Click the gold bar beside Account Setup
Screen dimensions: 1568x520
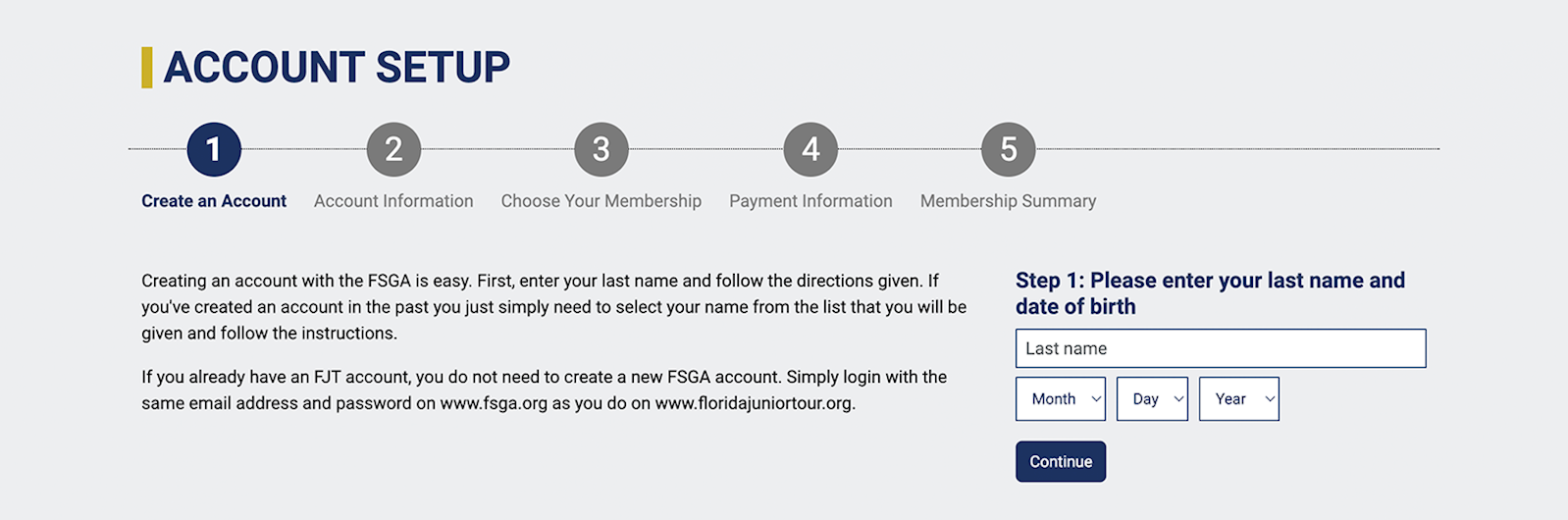[x=147, y=68]
